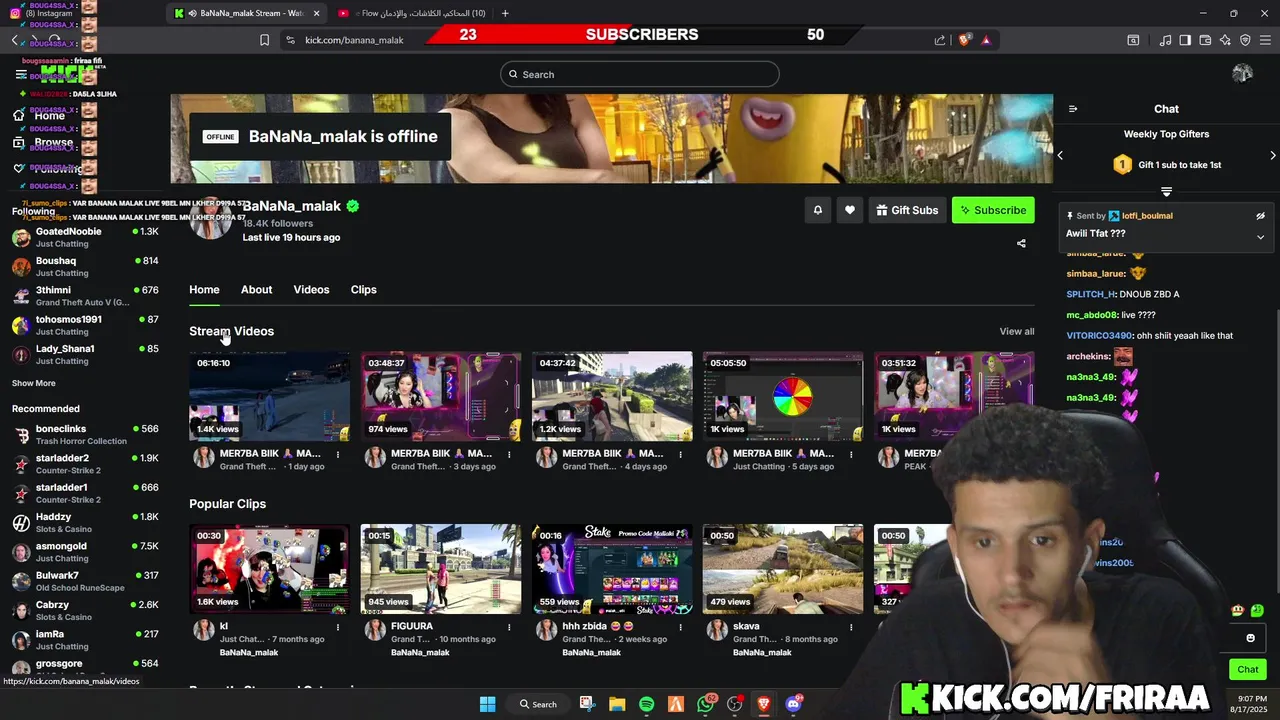This screenshot has width=1280, height=720.
Task: Play the 04:37:42 stream video
Action: 612,396
